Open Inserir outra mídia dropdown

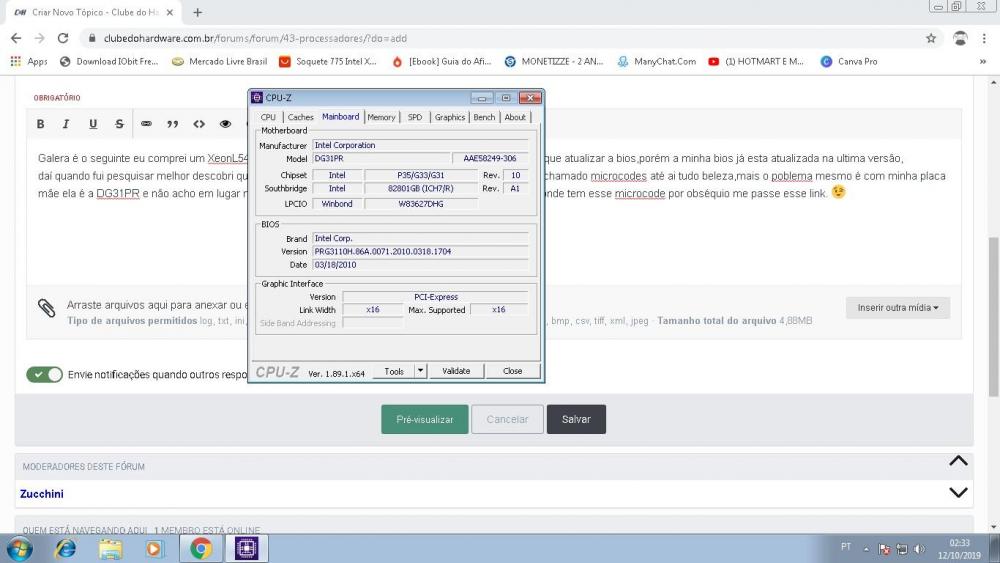898,307
